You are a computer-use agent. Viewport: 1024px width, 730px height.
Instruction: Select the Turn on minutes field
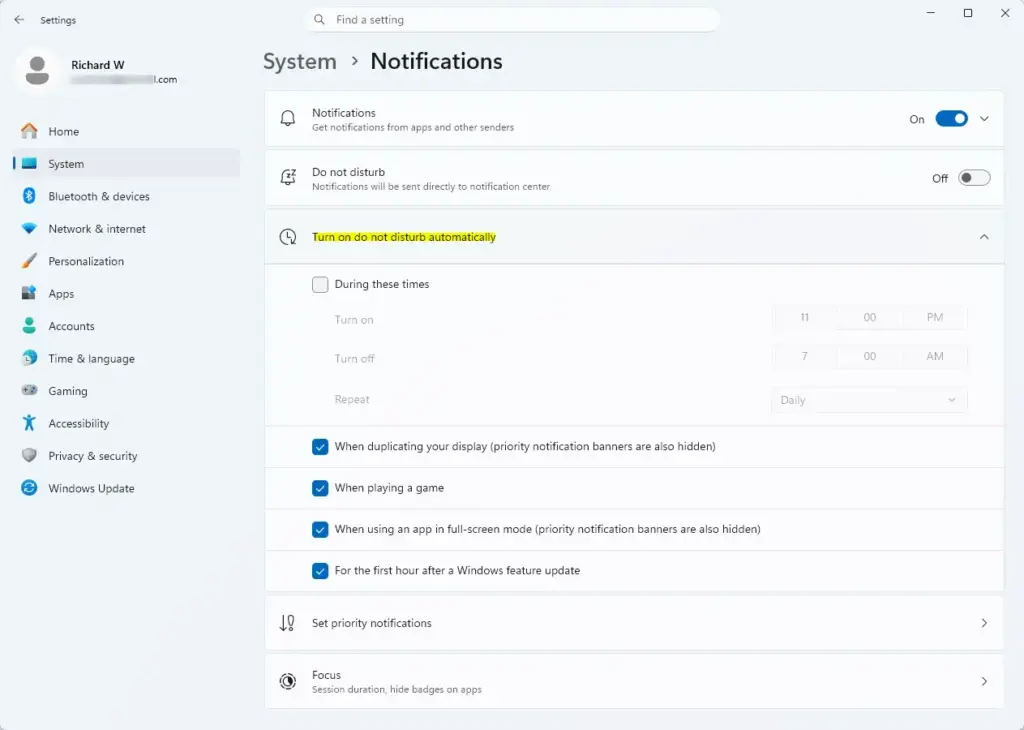coord(869,317)
